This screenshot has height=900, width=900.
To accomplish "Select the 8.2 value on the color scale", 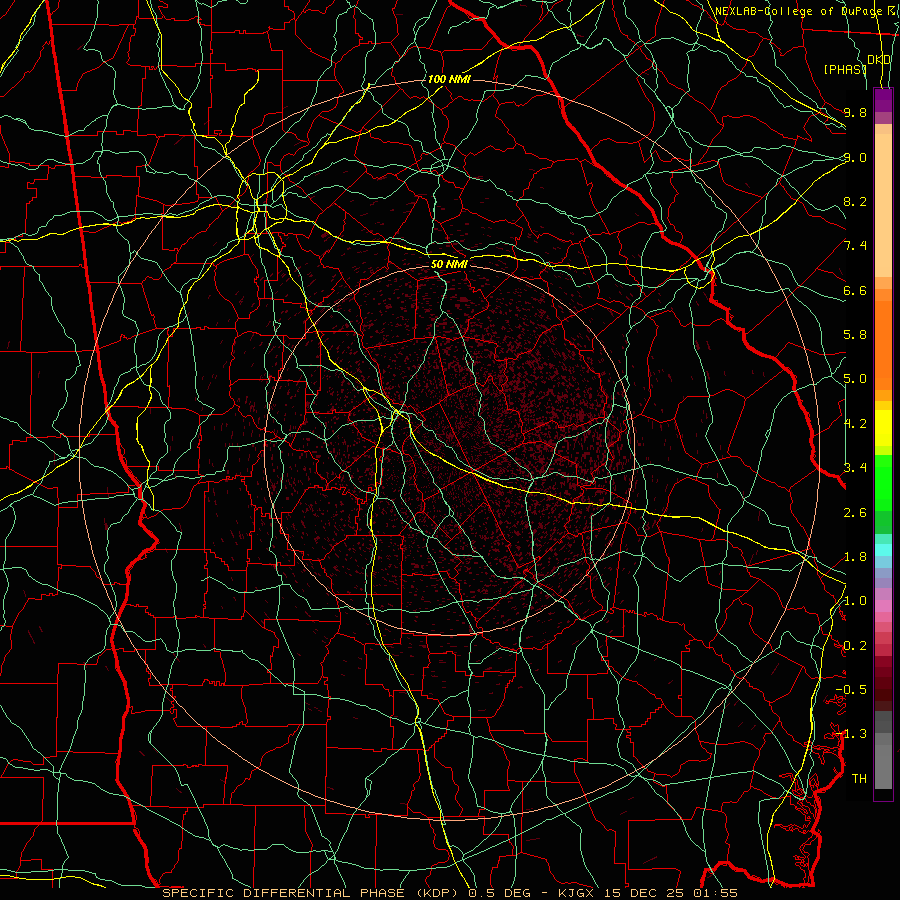I will 855,201.
